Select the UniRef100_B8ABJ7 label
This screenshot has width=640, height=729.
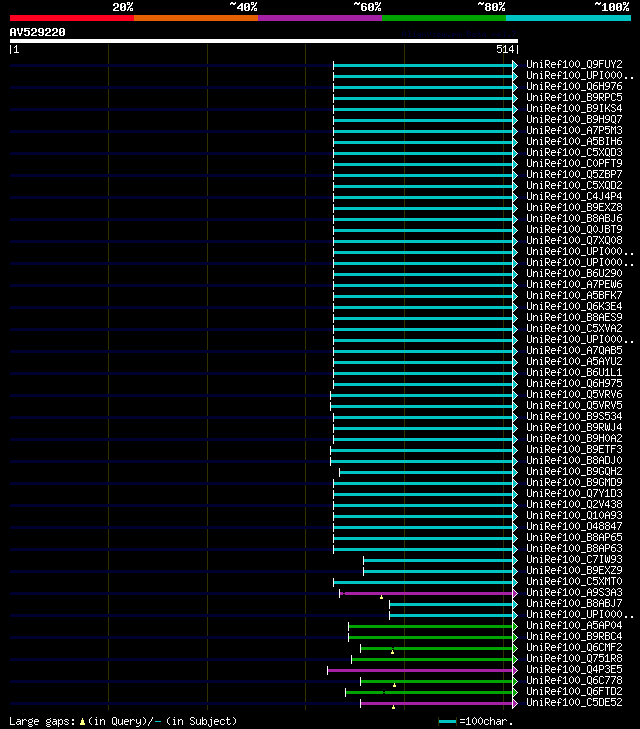pyautogui.click(x=574, y=603)
